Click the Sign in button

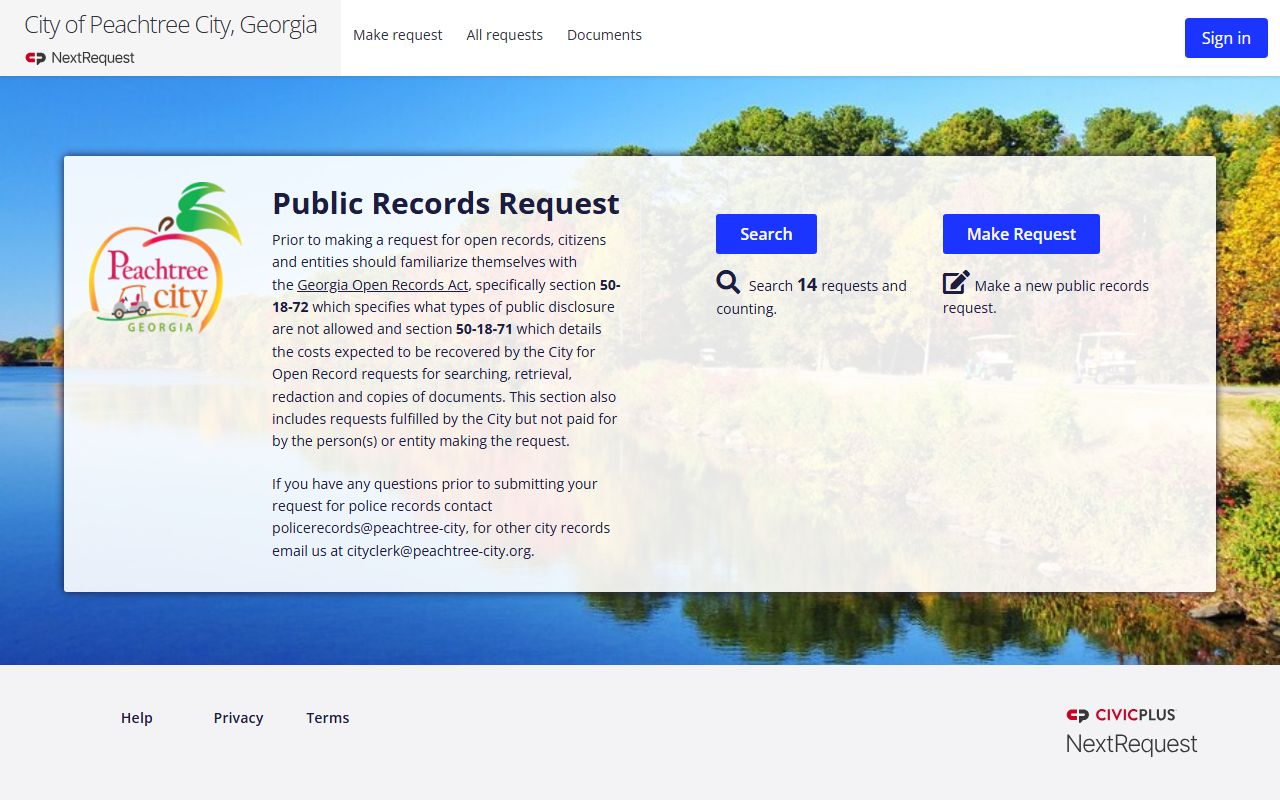(1226, 38)
